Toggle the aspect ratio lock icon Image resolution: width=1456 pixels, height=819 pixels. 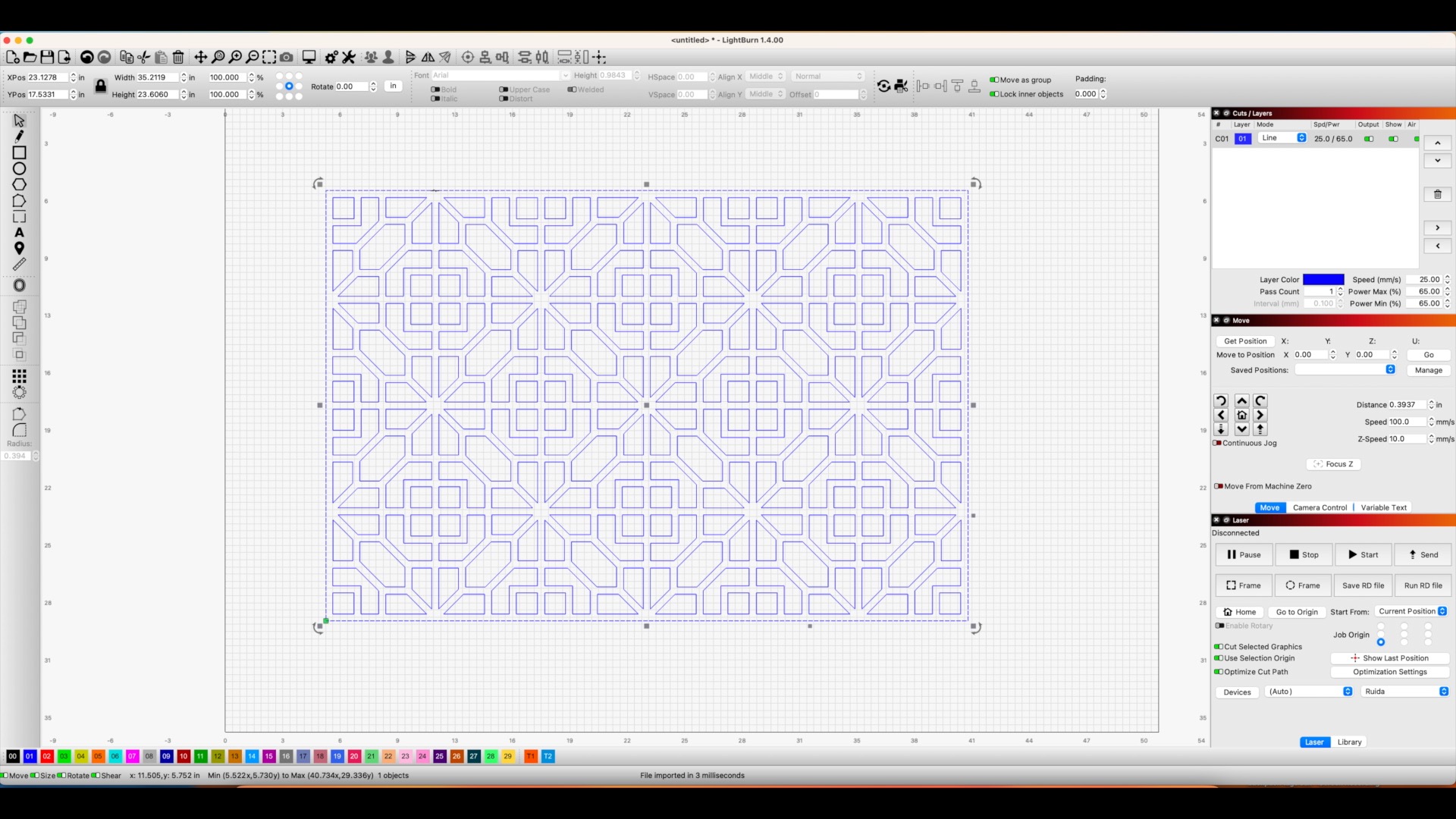pyautogui.click(x=101, y=86)
